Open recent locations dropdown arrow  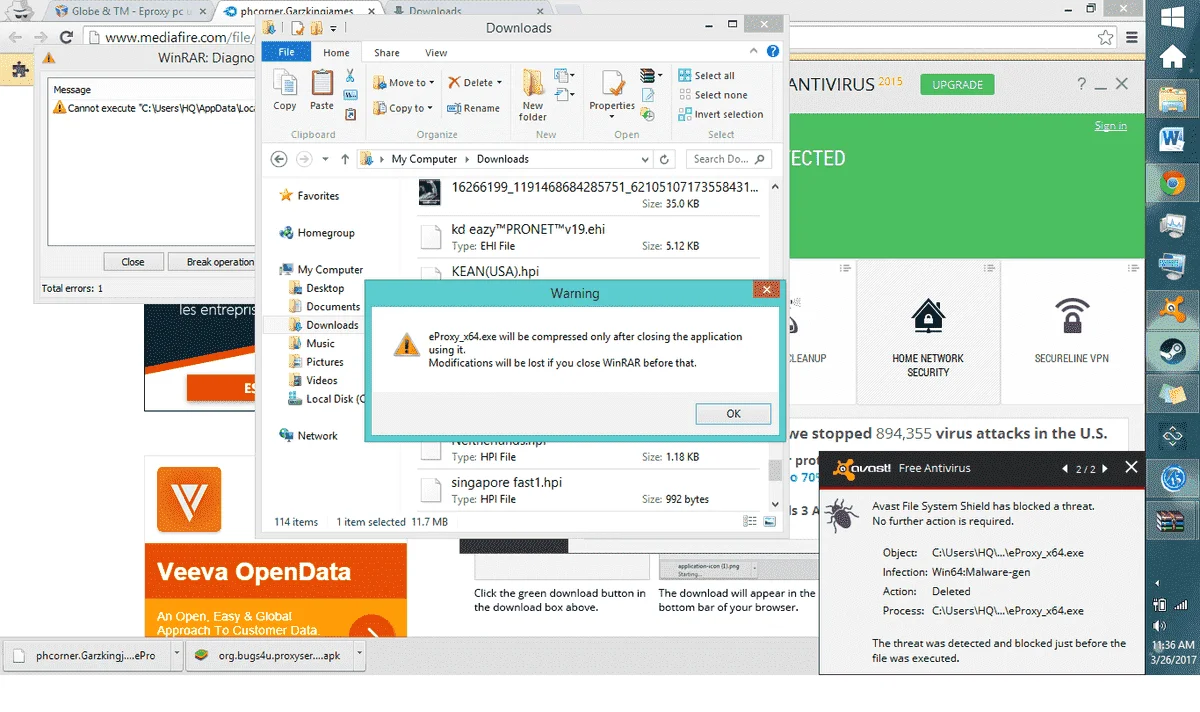[x=324, y=159]
